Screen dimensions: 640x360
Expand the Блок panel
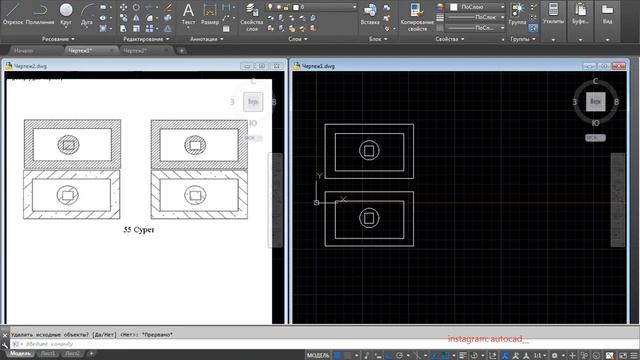pos(378,39)
